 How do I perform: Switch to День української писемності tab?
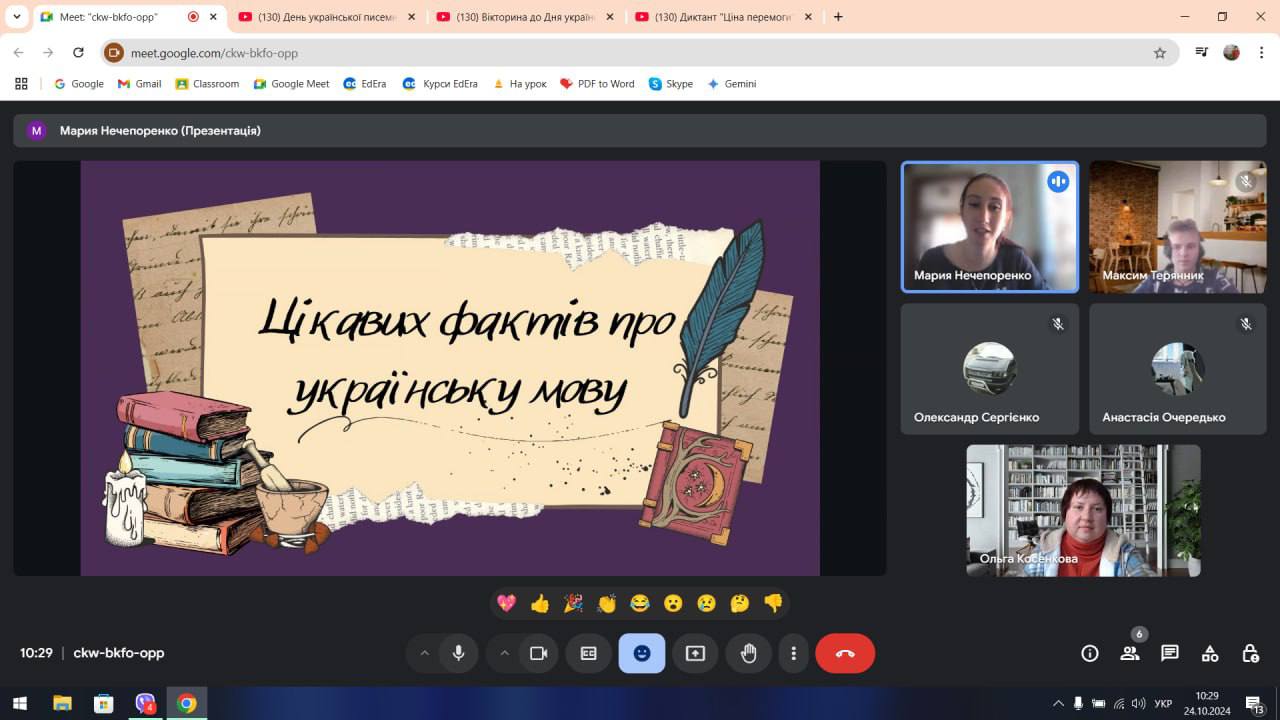tap(318, 17)
